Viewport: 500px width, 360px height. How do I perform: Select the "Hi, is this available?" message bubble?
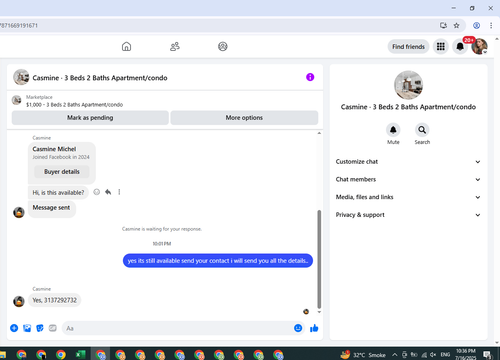coord(58,193)
